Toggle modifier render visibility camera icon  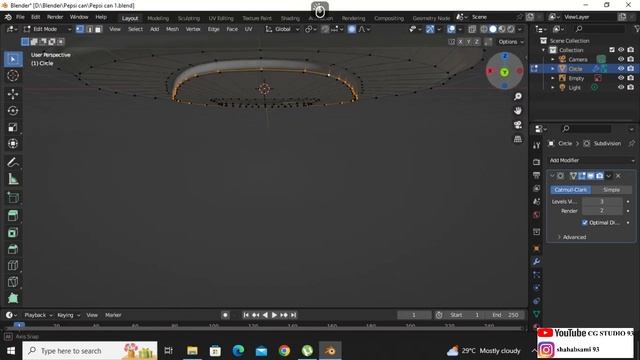click(x=600, y=176)
